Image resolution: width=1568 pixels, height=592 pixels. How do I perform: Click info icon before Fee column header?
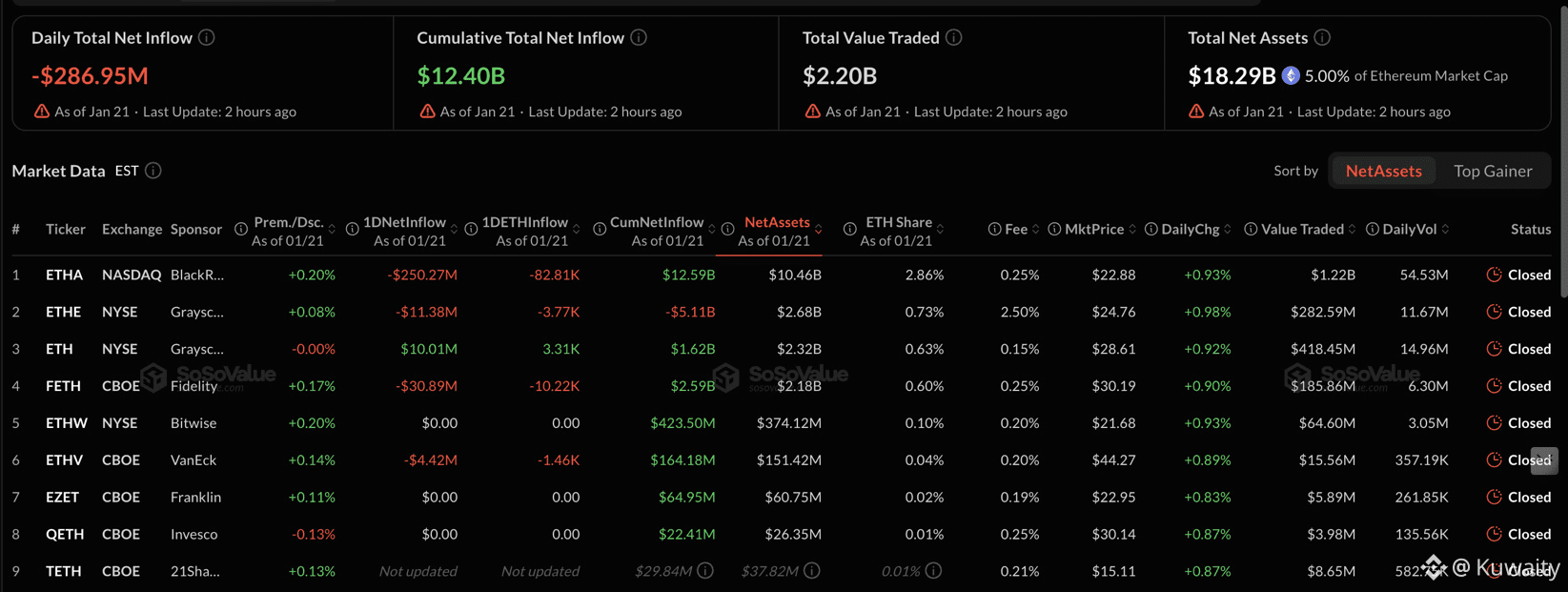pos(994,230)
